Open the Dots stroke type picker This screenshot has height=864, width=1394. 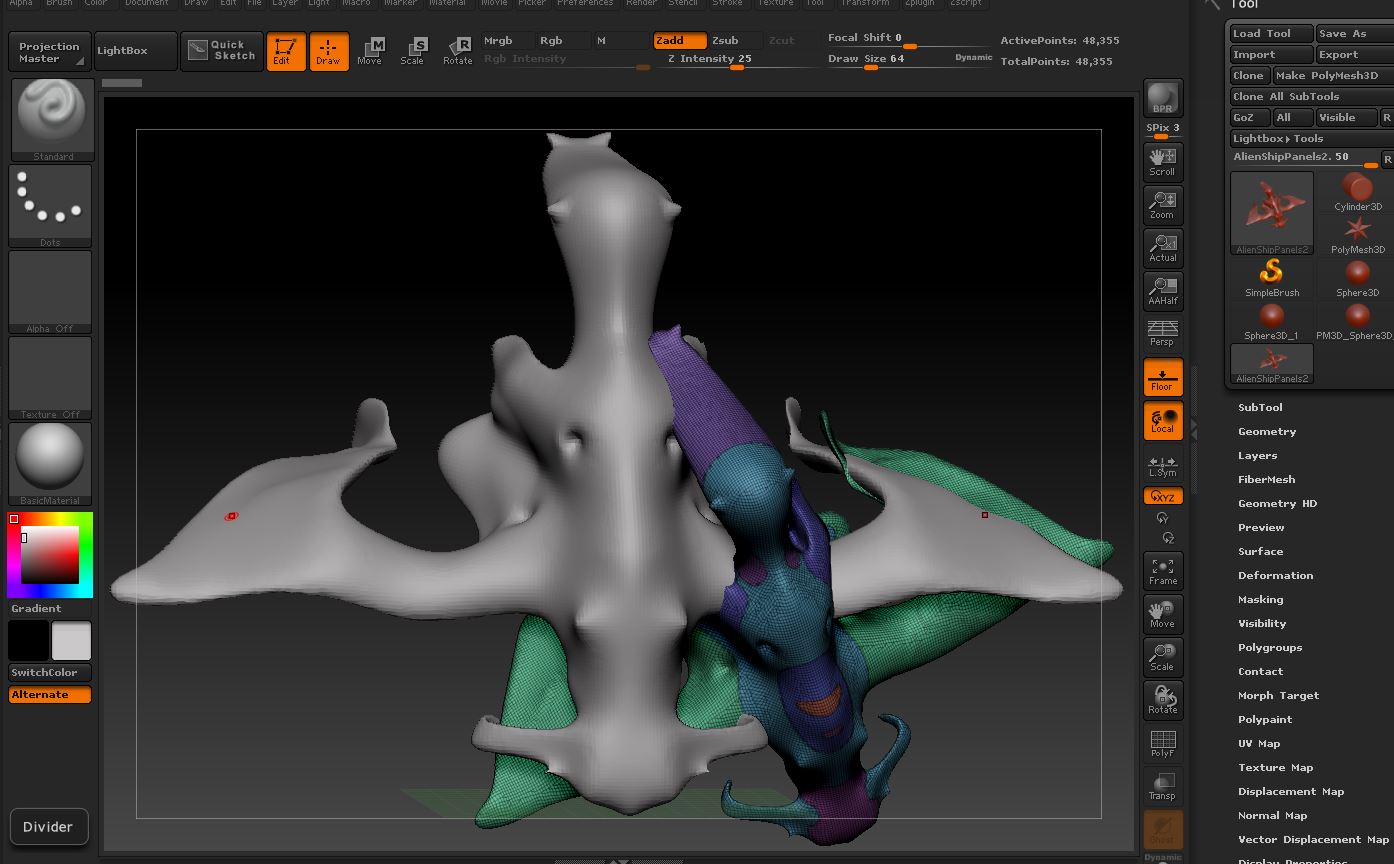tap(50, 206)
